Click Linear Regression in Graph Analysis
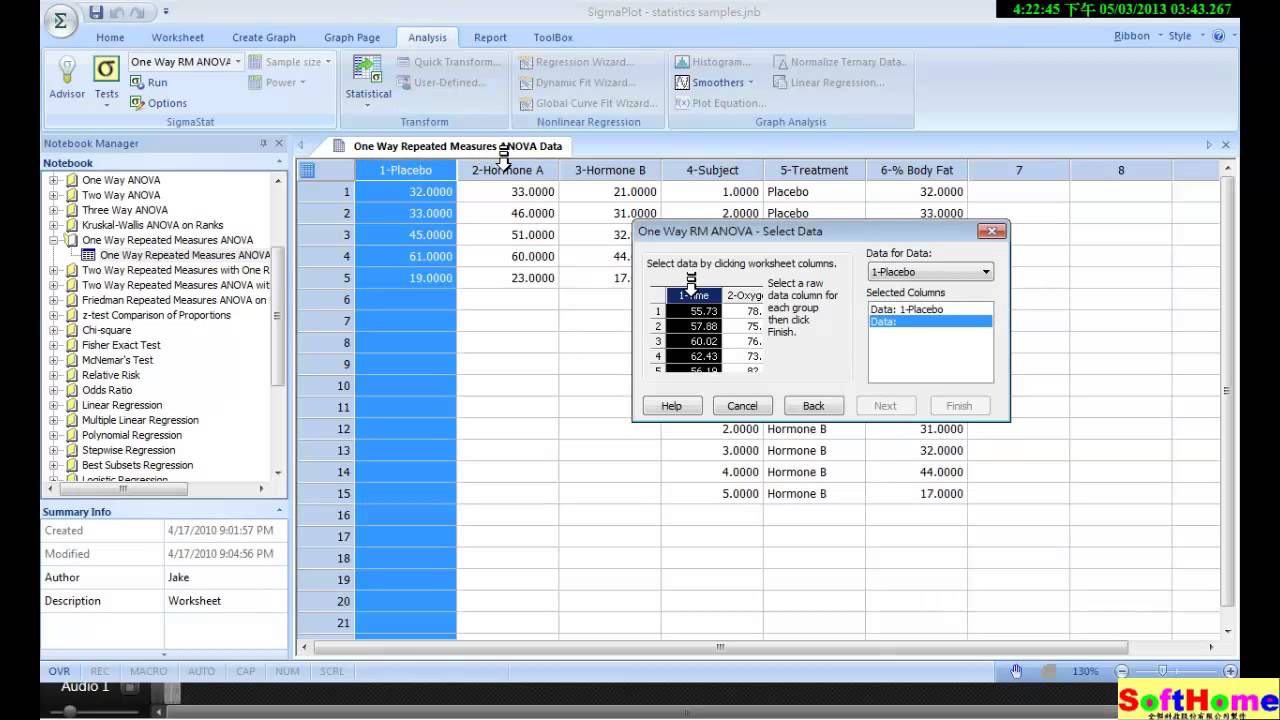This screenshot has height=720, width=1280. click(829, 83)
